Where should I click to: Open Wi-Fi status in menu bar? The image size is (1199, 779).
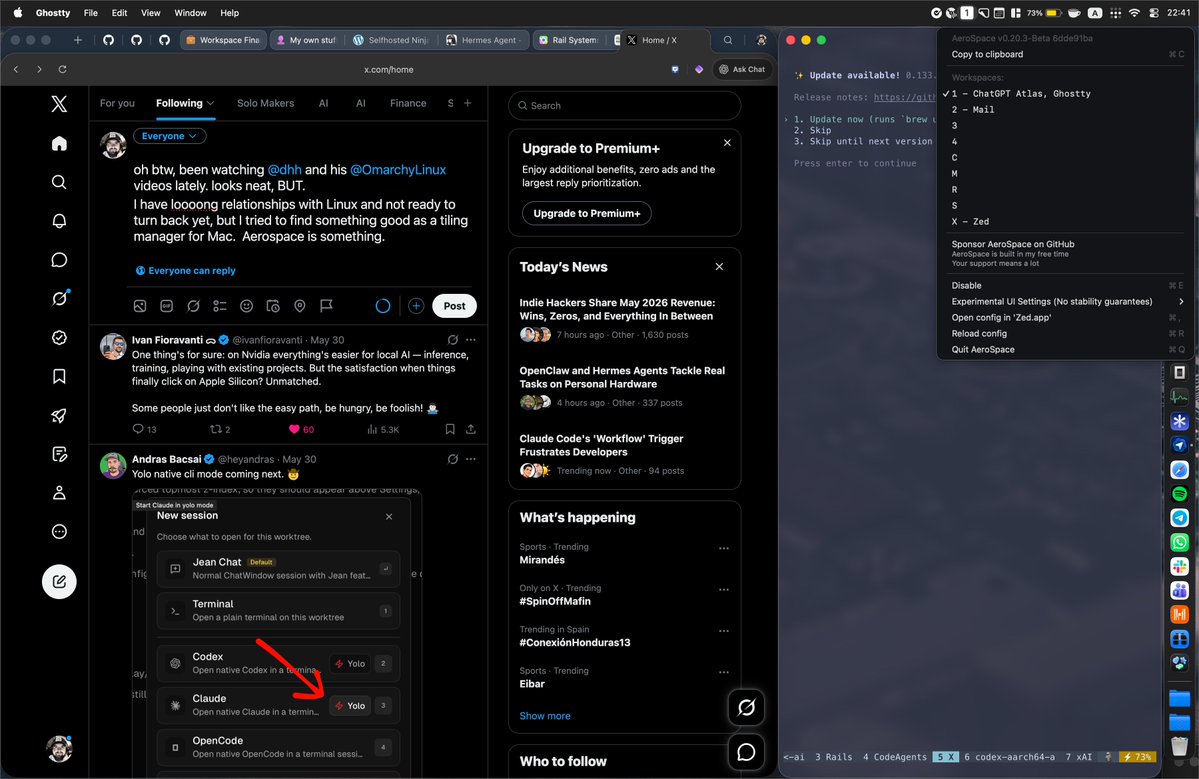[x=1134, y=12]
